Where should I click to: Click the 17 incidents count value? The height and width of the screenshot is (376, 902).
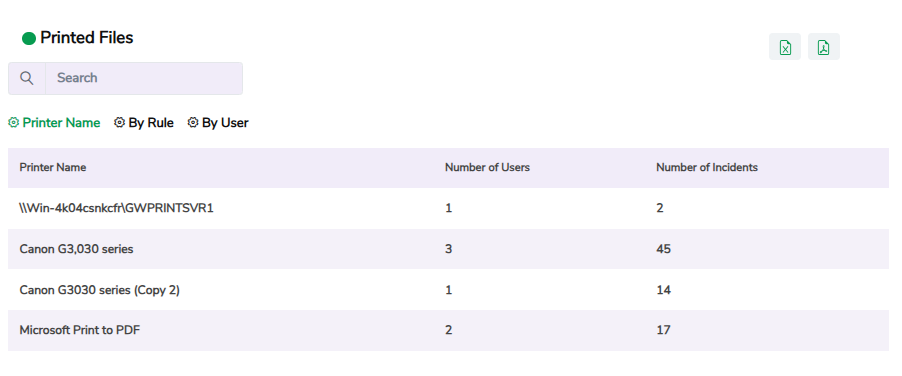pyautogui.click(x=663, y=331)
